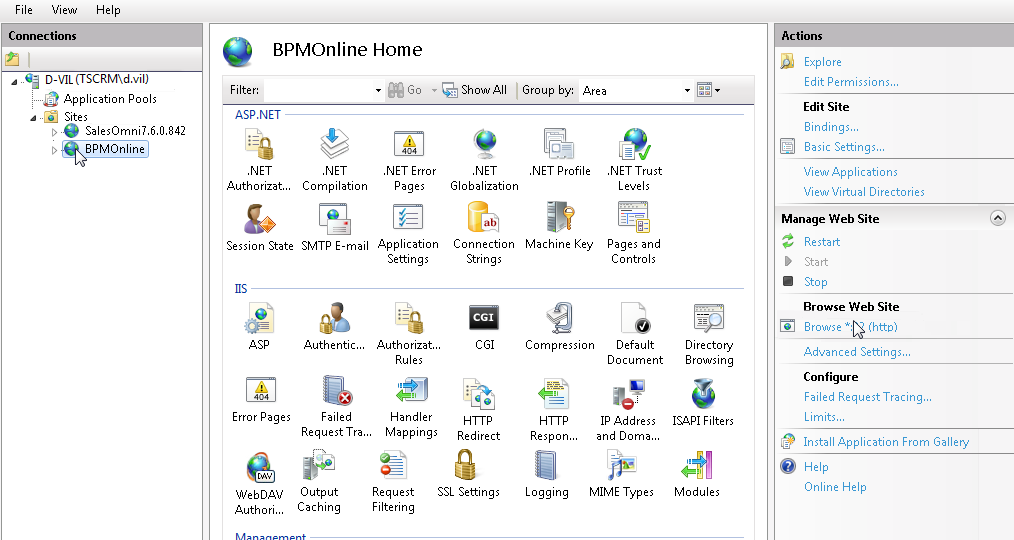Collapse the D-VIL server node

click(x=14, y=81)
